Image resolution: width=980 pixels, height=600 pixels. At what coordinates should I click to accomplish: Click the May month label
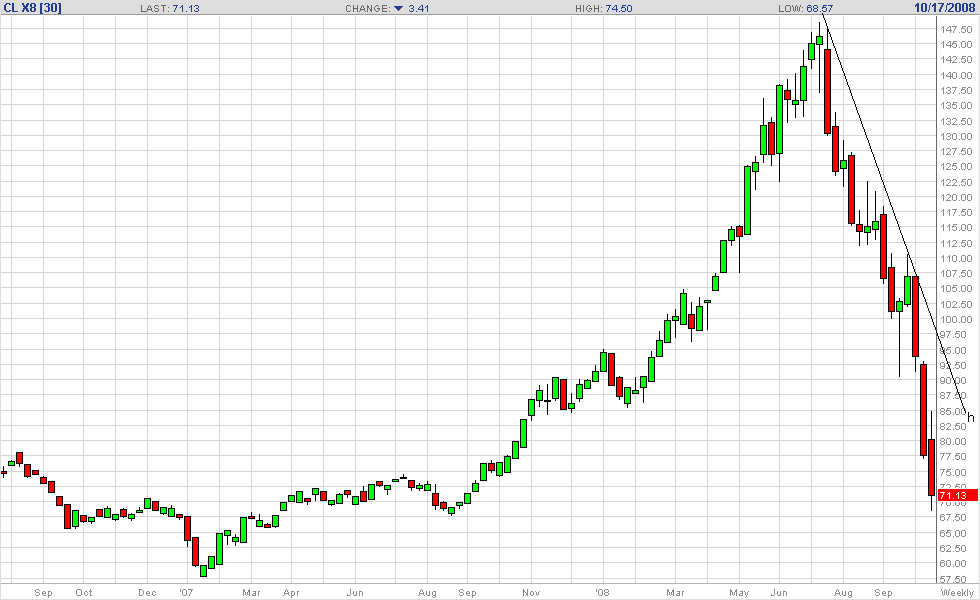[x=739, y=592]
